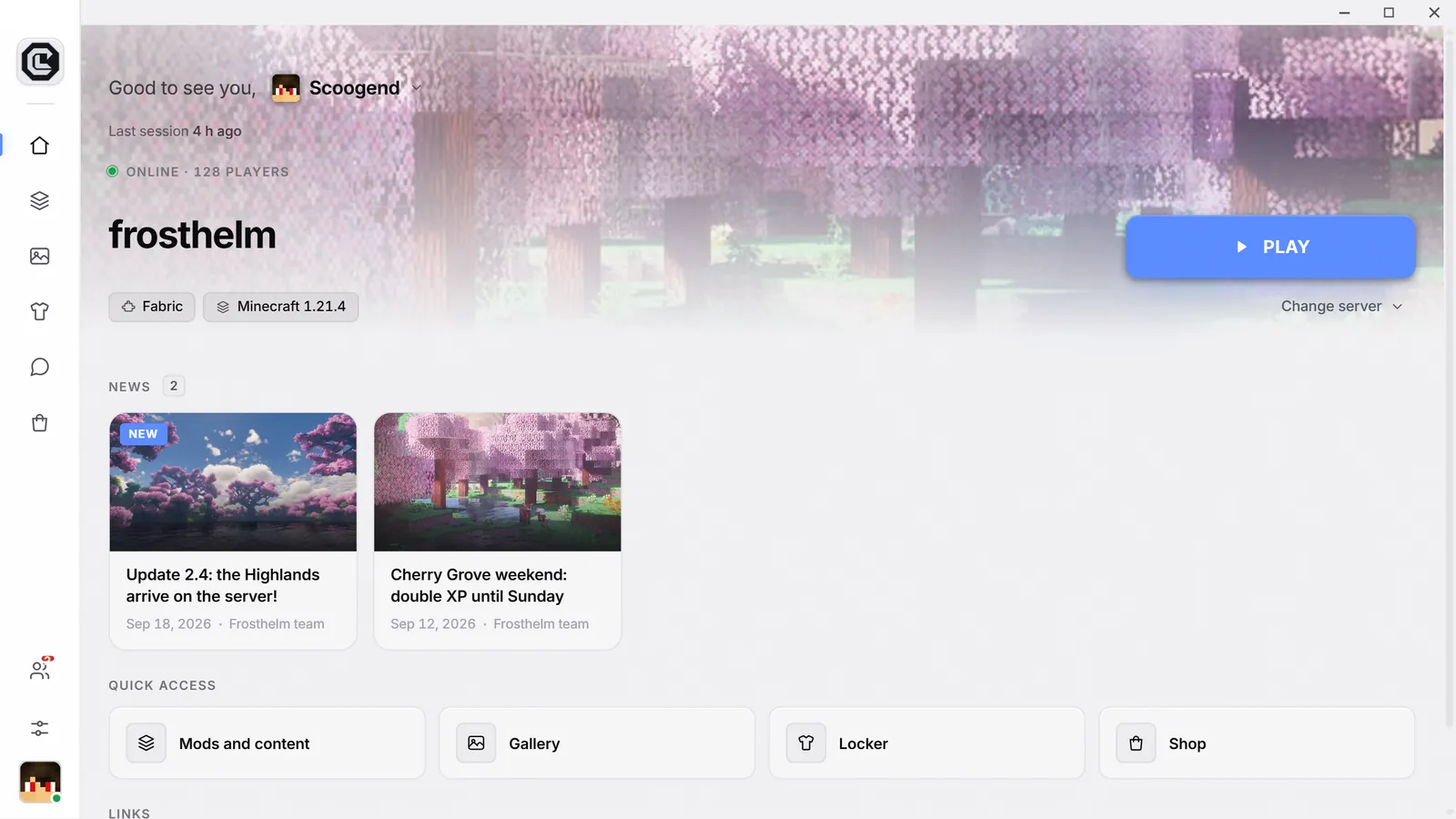The width and height of the screenshot is (1456, 819).
Task: Open the Home page from the sidebar
Action: [40, 146]
